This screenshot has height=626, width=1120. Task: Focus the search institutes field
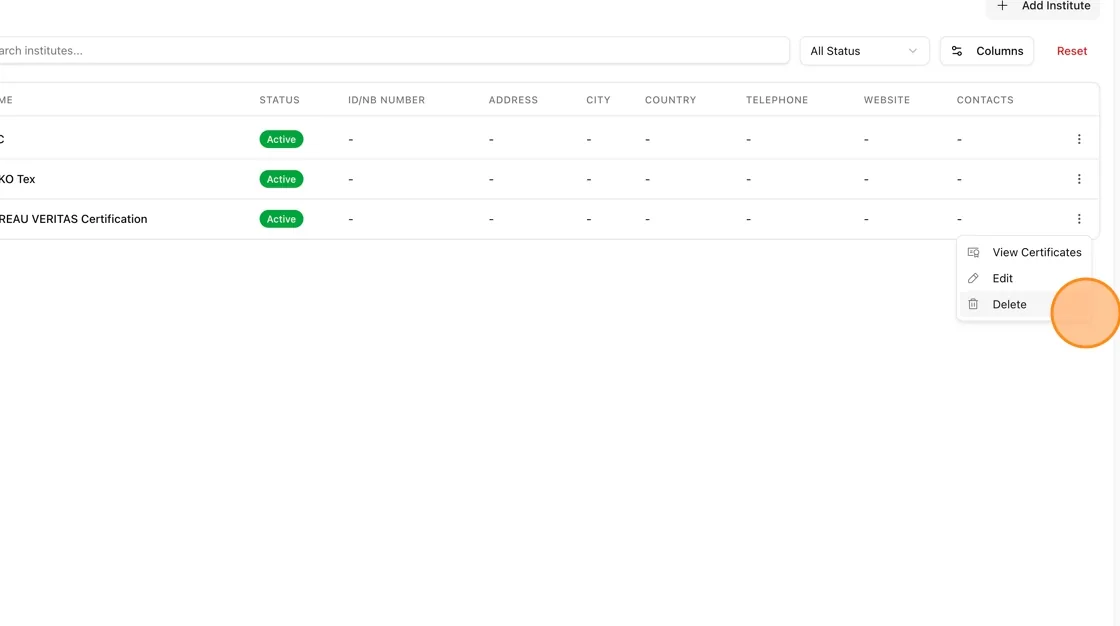393,51
